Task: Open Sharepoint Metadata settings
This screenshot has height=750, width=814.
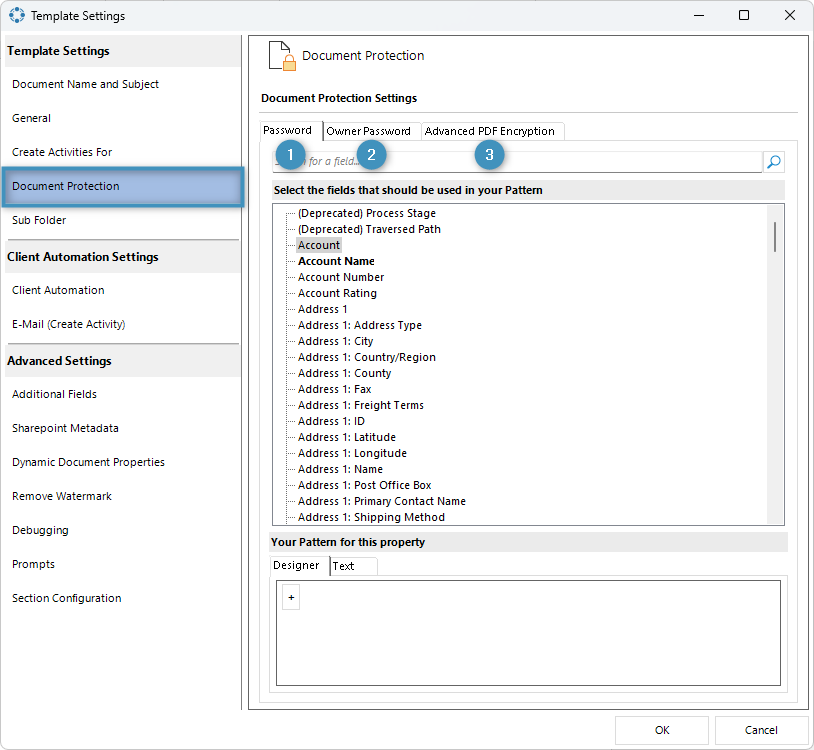Action: (65, 428)
